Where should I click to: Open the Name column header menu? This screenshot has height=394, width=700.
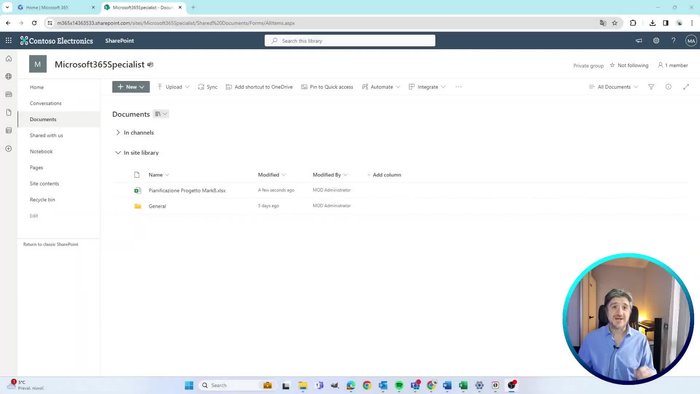point(158,175)
